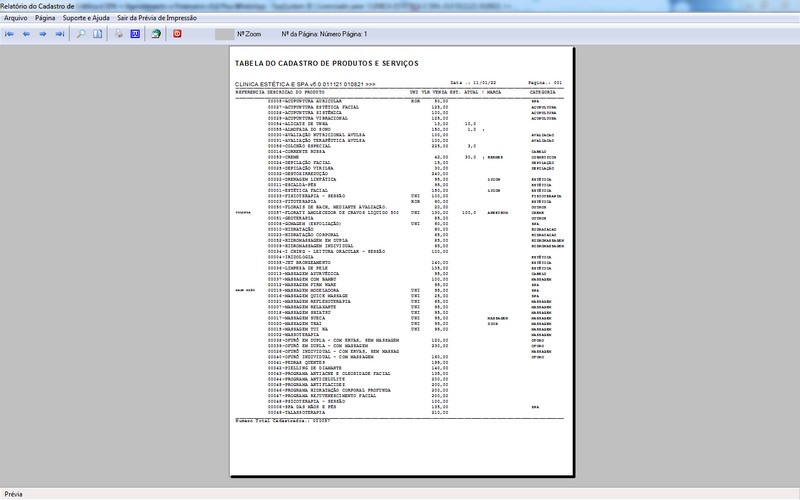The height and width of the screenshot is (500, 800).
Task: Click the CATEGORIA column header
Action: (x=542, y=92)
